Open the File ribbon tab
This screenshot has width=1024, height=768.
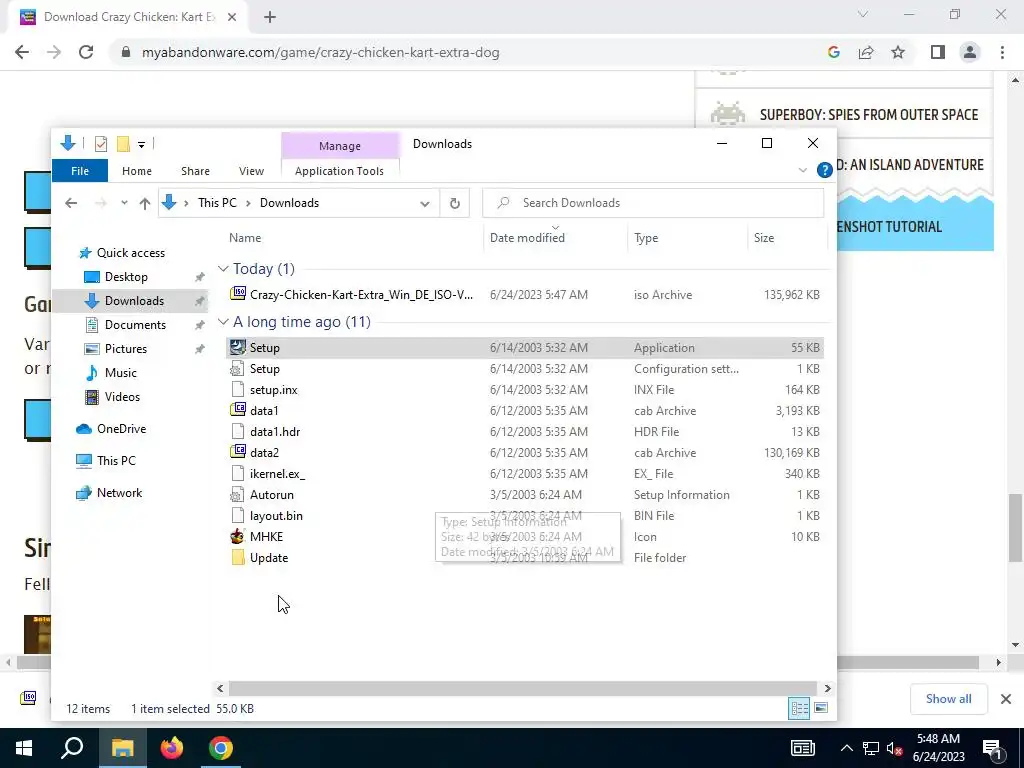pyautogui.click(x=80, y=171)
